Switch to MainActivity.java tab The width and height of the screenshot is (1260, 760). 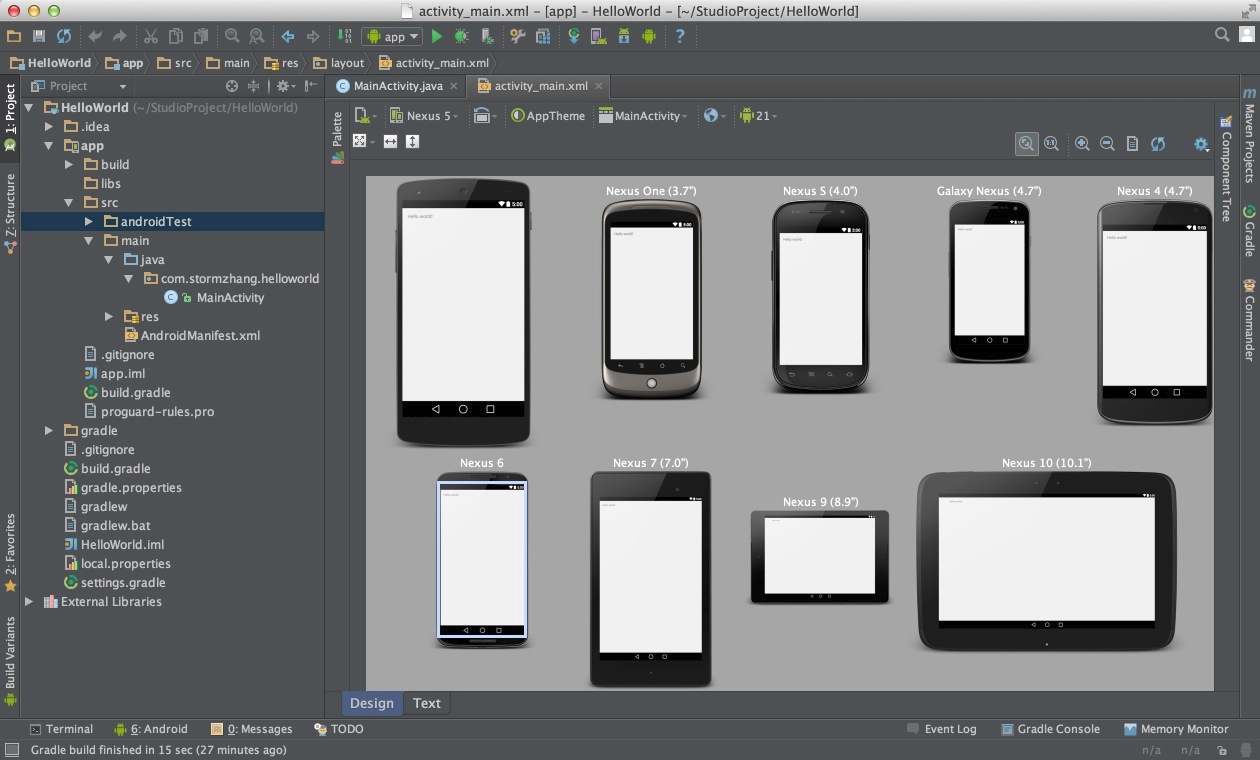click(396, 86)
